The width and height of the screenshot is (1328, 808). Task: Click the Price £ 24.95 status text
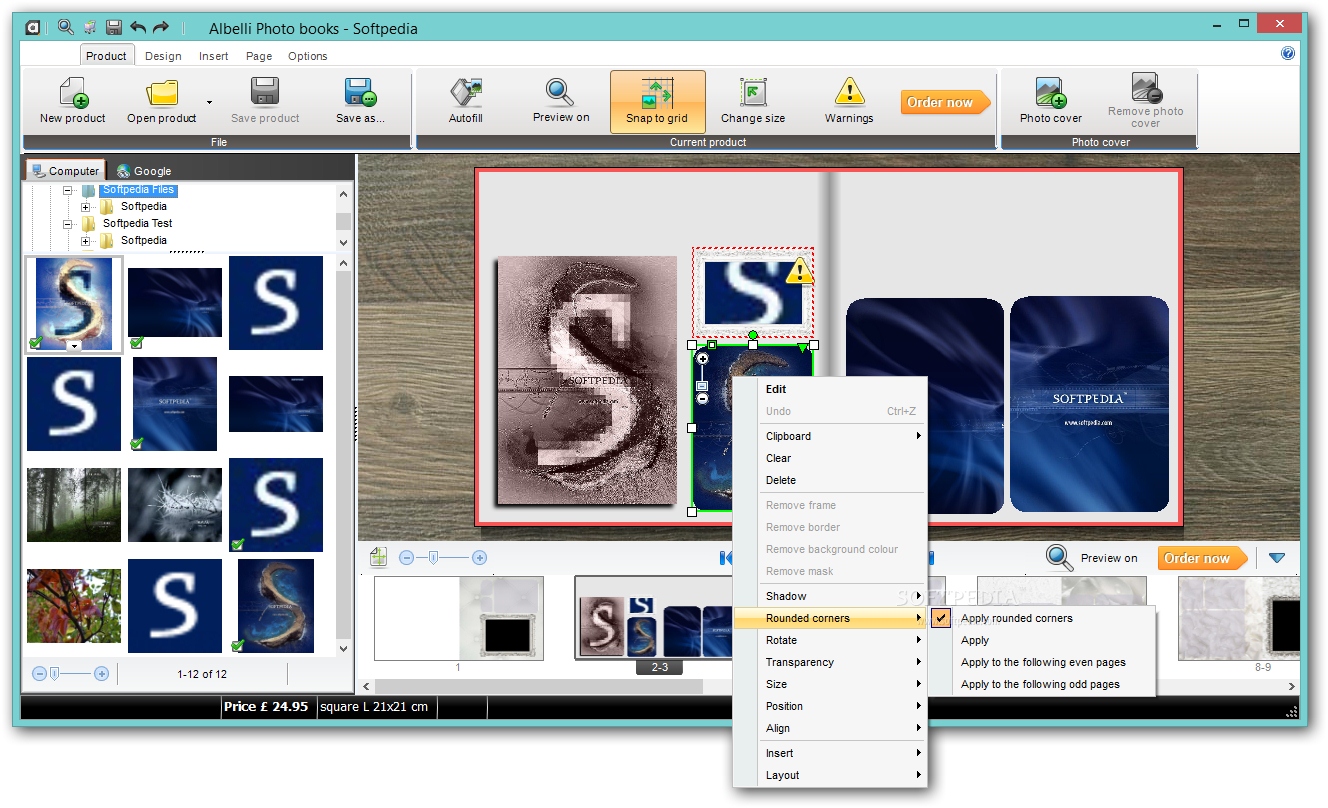click(x=265, y=706)
